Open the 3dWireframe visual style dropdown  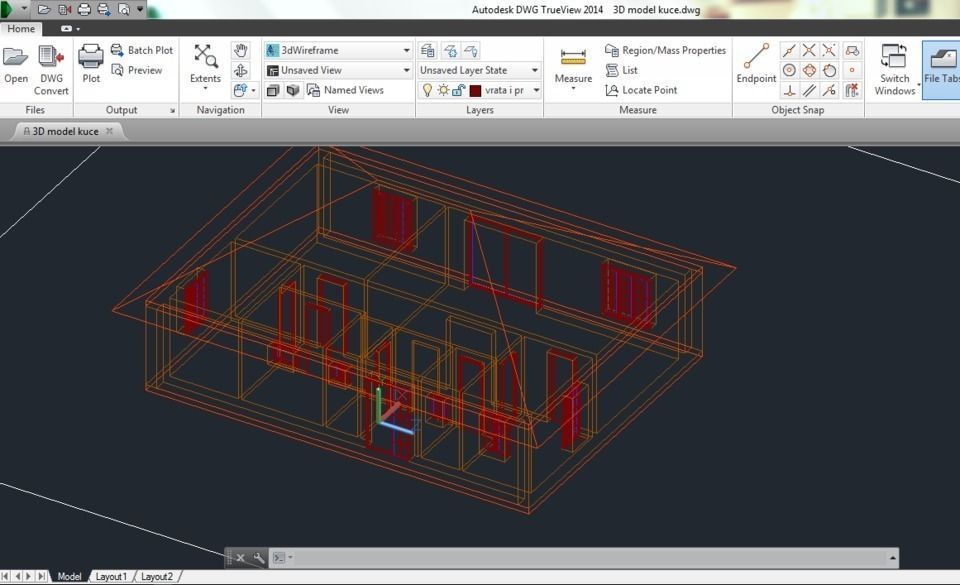click(x=339, y=50)
